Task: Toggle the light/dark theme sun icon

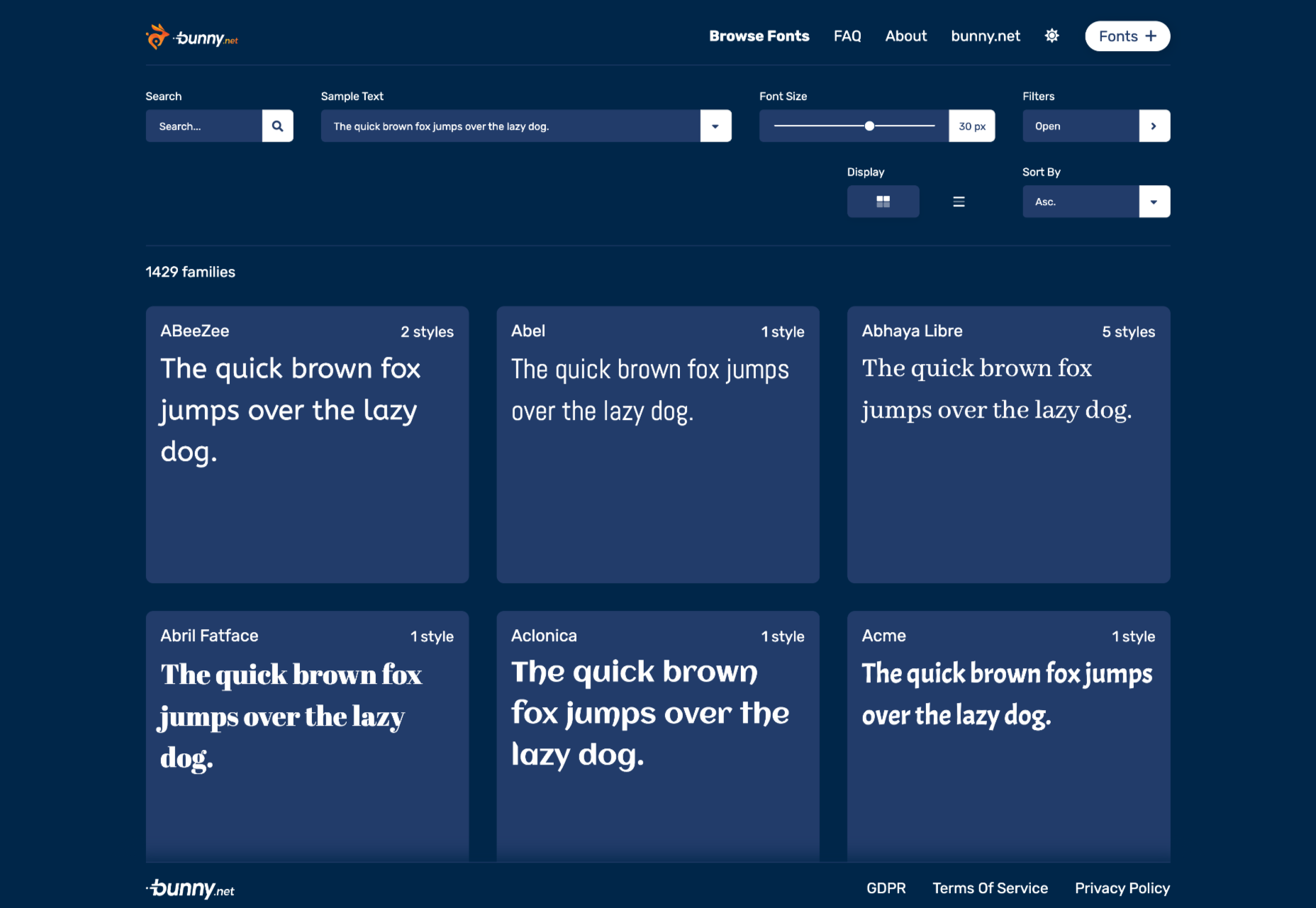Action: click(x=1052, y=35)
